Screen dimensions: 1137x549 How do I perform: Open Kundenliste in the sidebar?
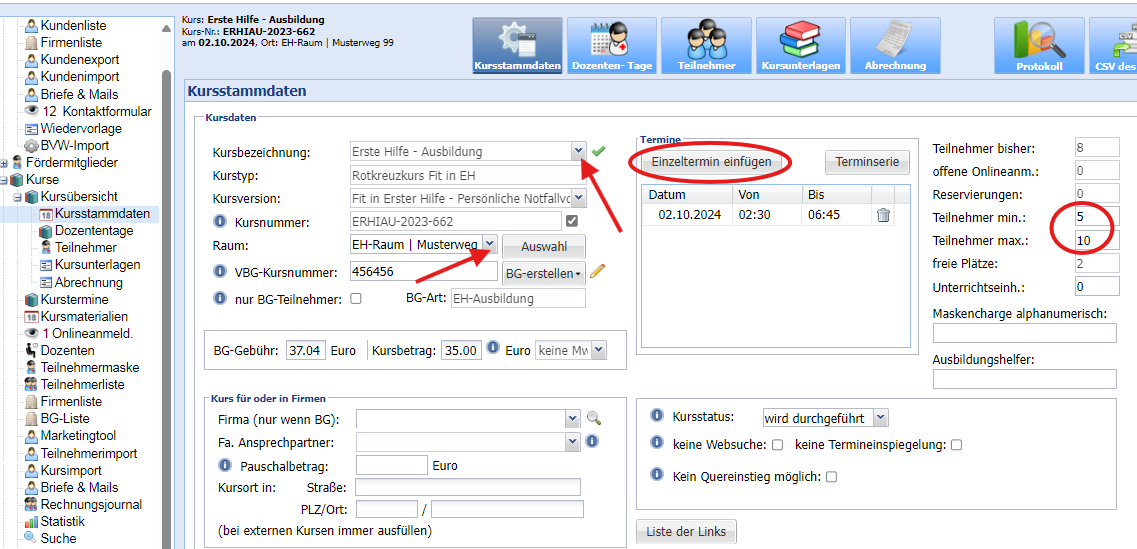click(x=73, y=26)
